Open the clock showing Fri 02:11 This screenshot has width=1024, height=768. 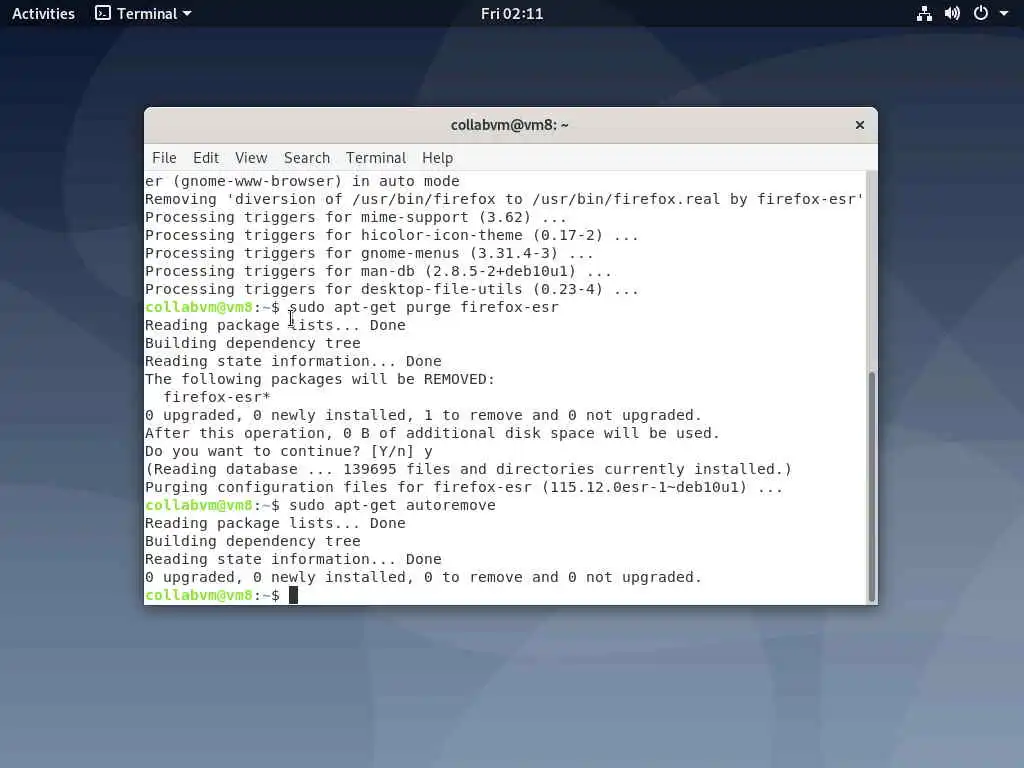click(x=512, y=13)
